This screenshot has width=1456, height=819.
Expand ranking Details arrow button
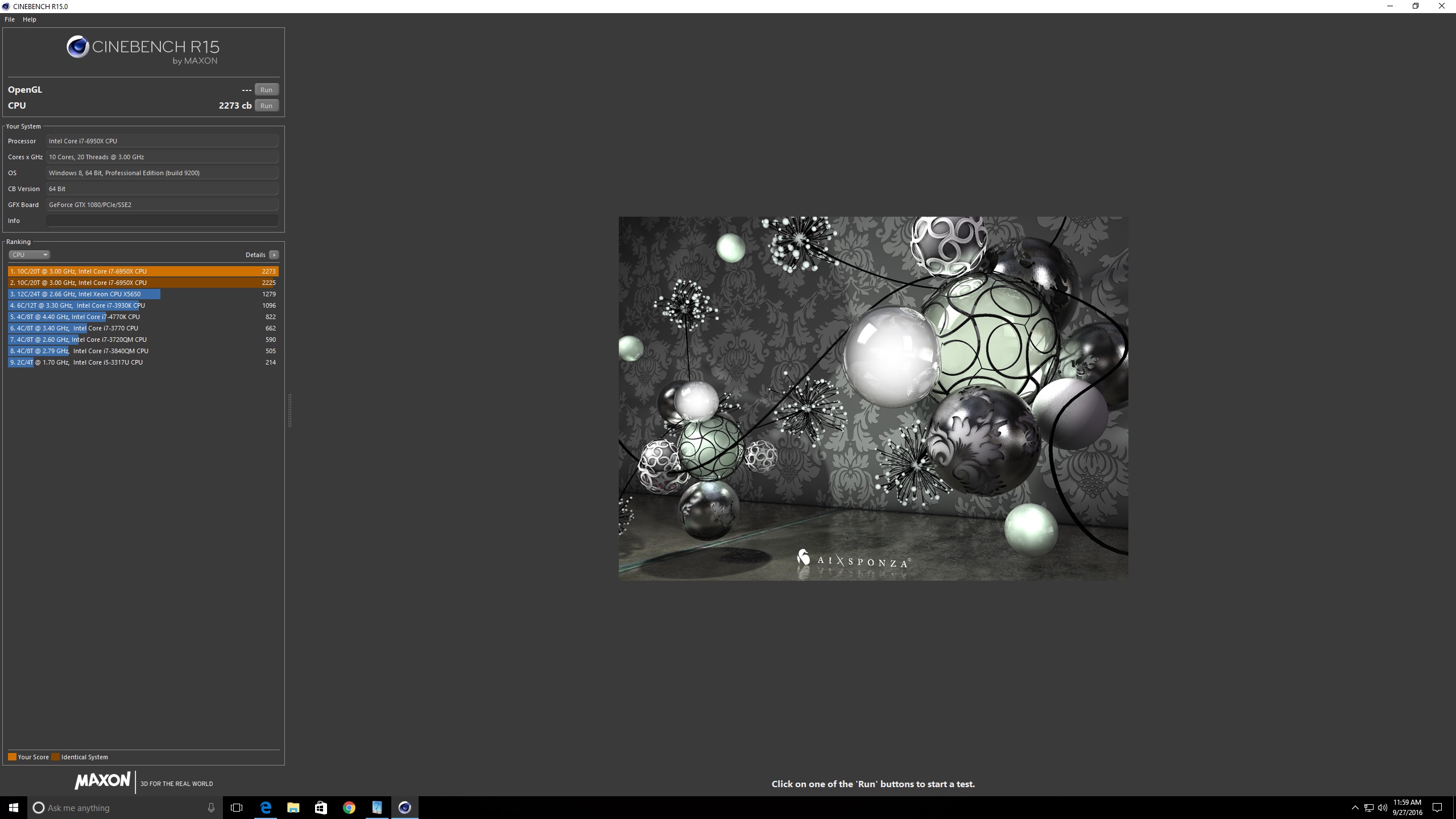pyautogui.click(x=274, y=255)
